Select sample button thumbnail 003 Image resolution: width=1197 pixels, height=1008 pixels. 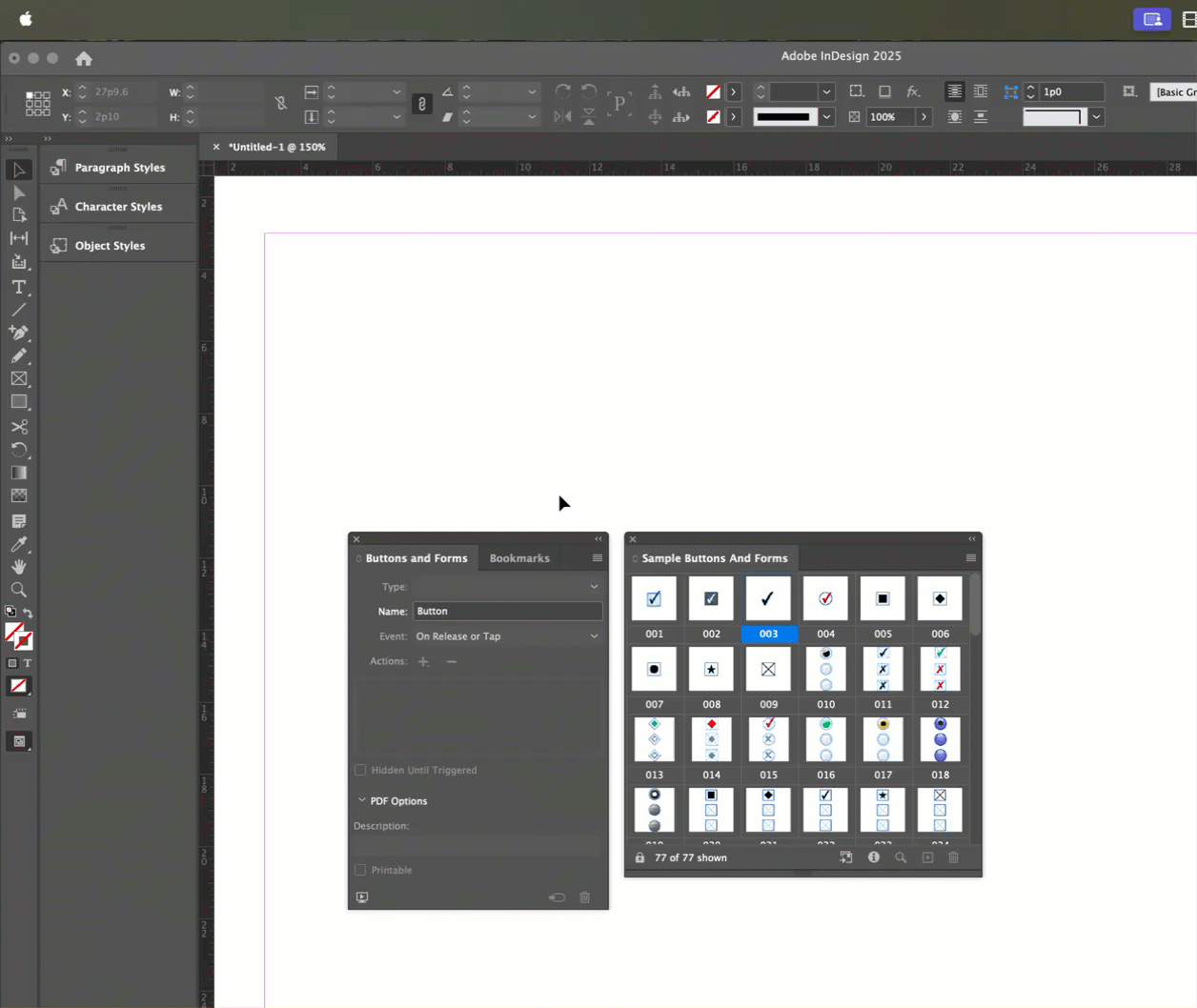coord(768,599)
